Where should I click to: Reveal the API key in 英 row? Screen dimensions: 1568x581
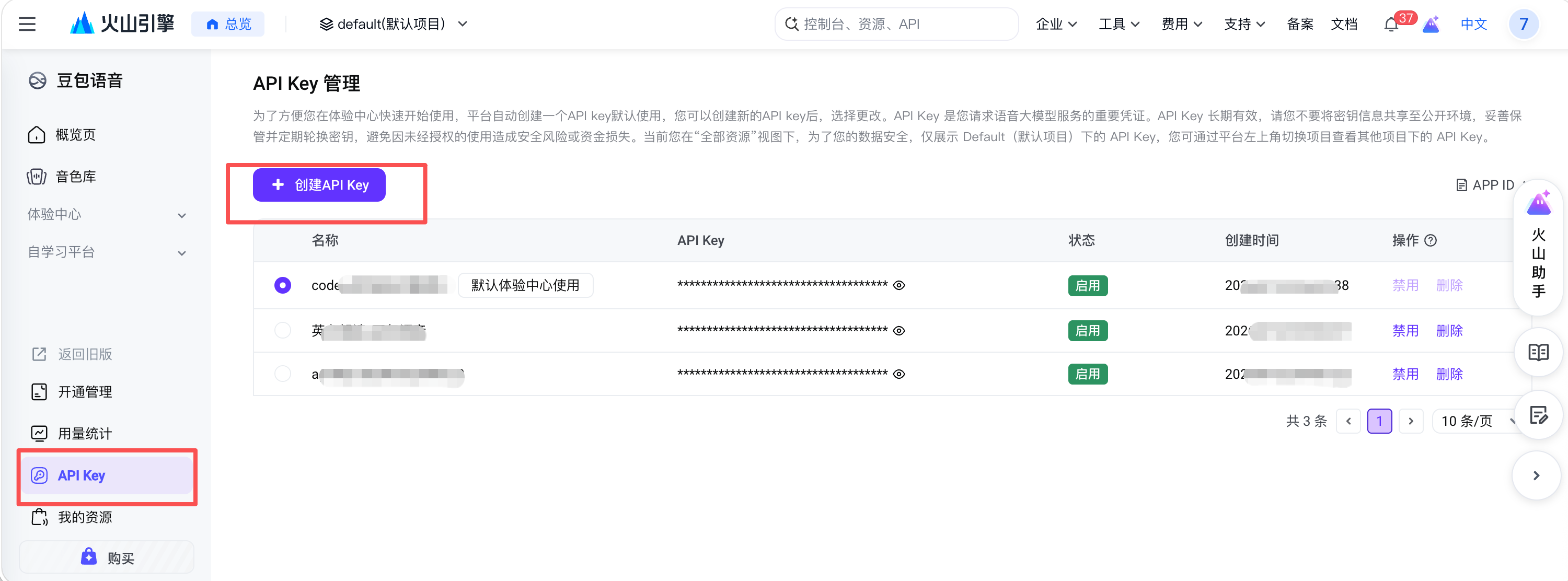click(x=898, y=330)
